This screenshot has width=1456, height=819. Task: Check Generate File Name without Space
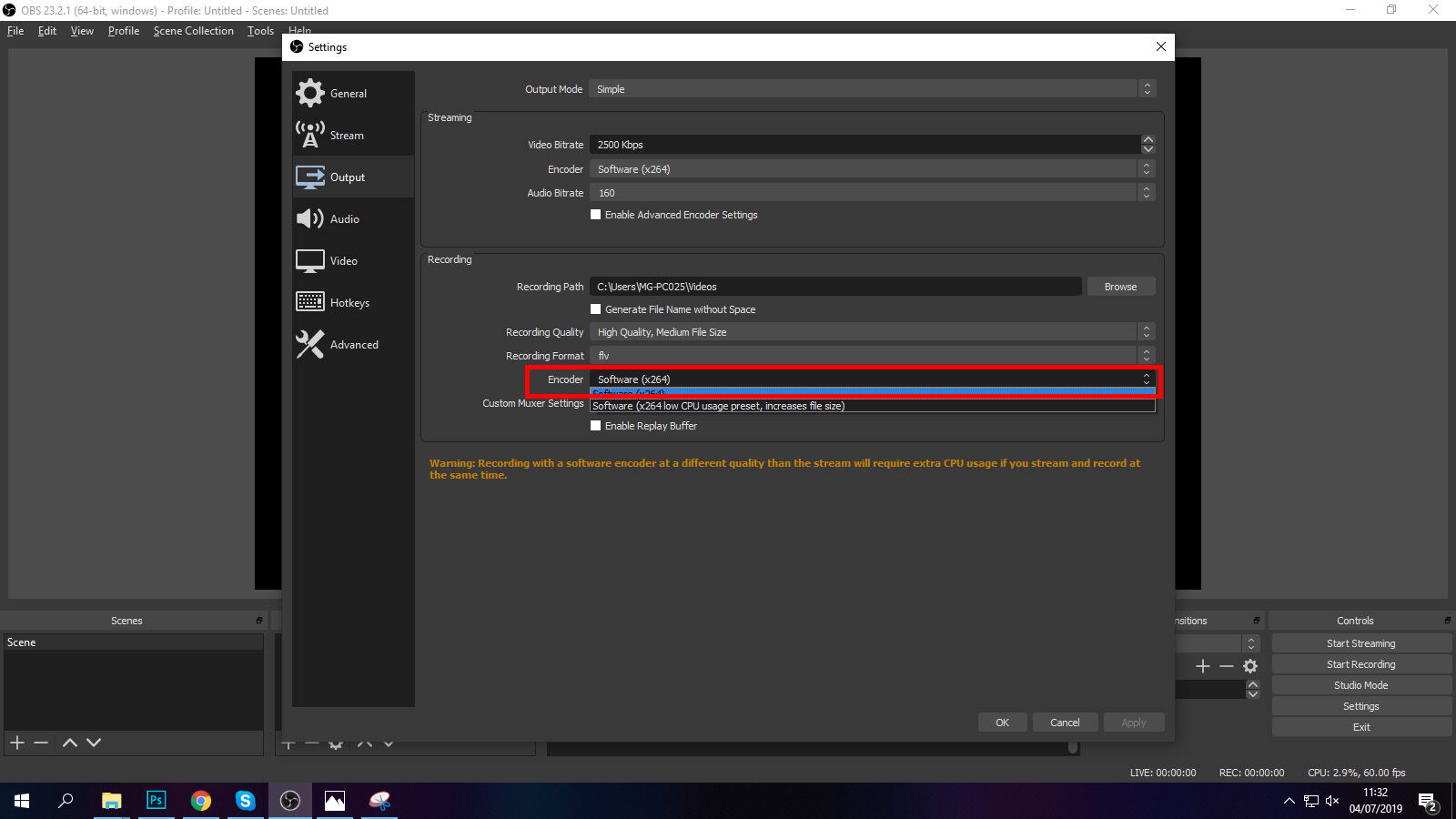coord(596,309)
